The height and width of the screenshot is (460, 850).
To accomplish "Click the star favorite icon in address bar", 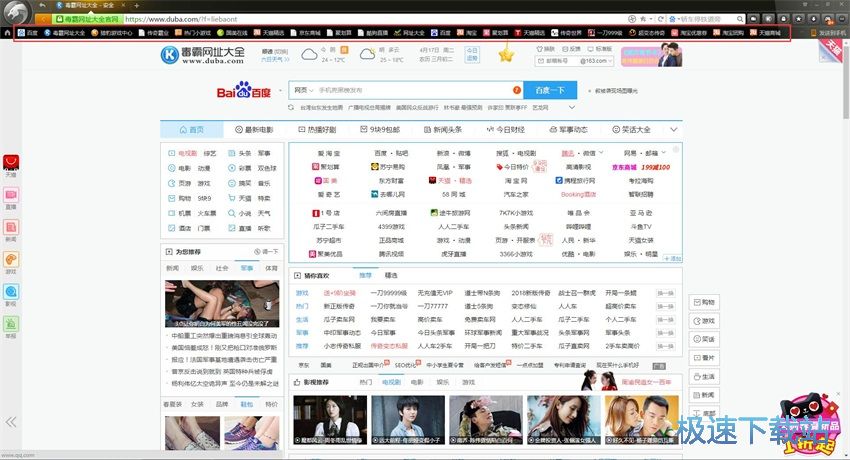I will 643,19.
